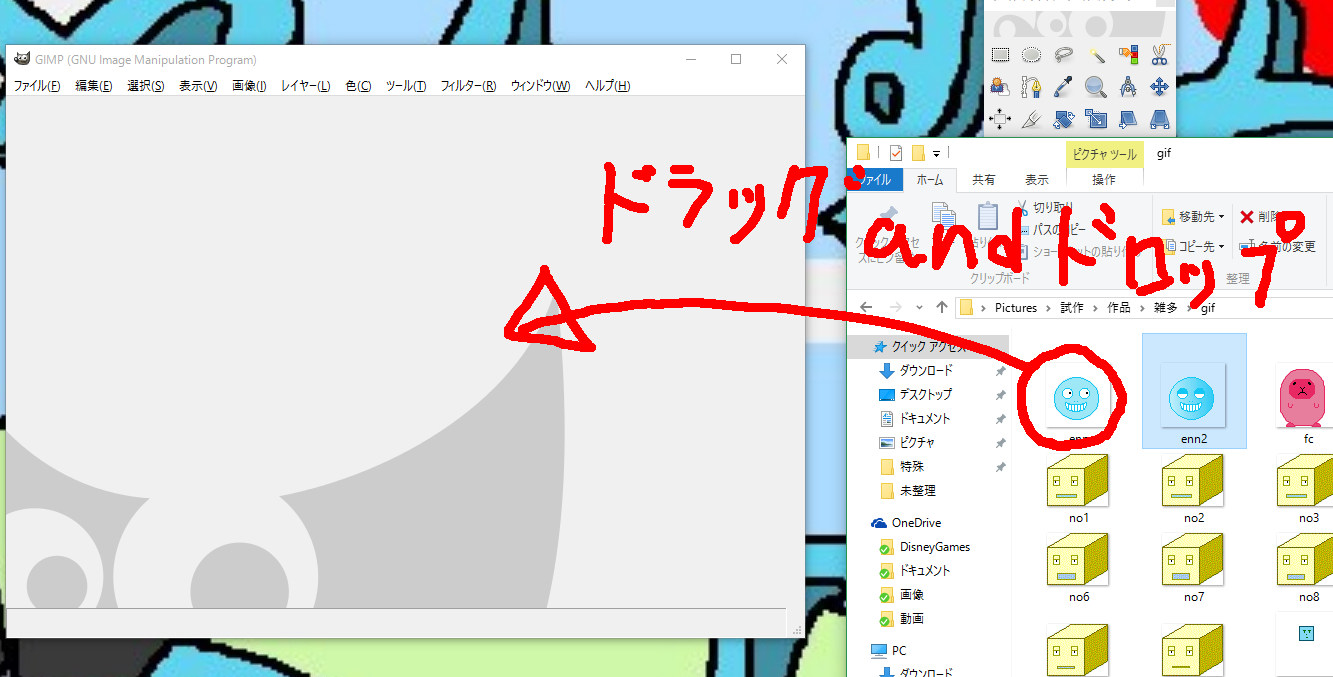Screen dimensions: 1333x677
Task: Open デスクトップ in navigation pane
Action: 925,394
